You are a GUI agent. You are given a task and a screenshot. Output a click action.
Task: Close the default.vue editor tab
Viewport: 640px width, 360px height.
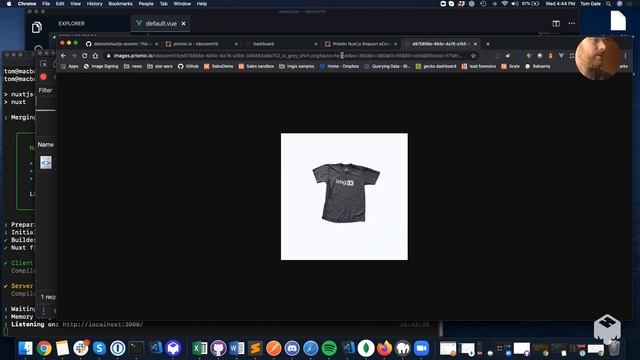183,24
